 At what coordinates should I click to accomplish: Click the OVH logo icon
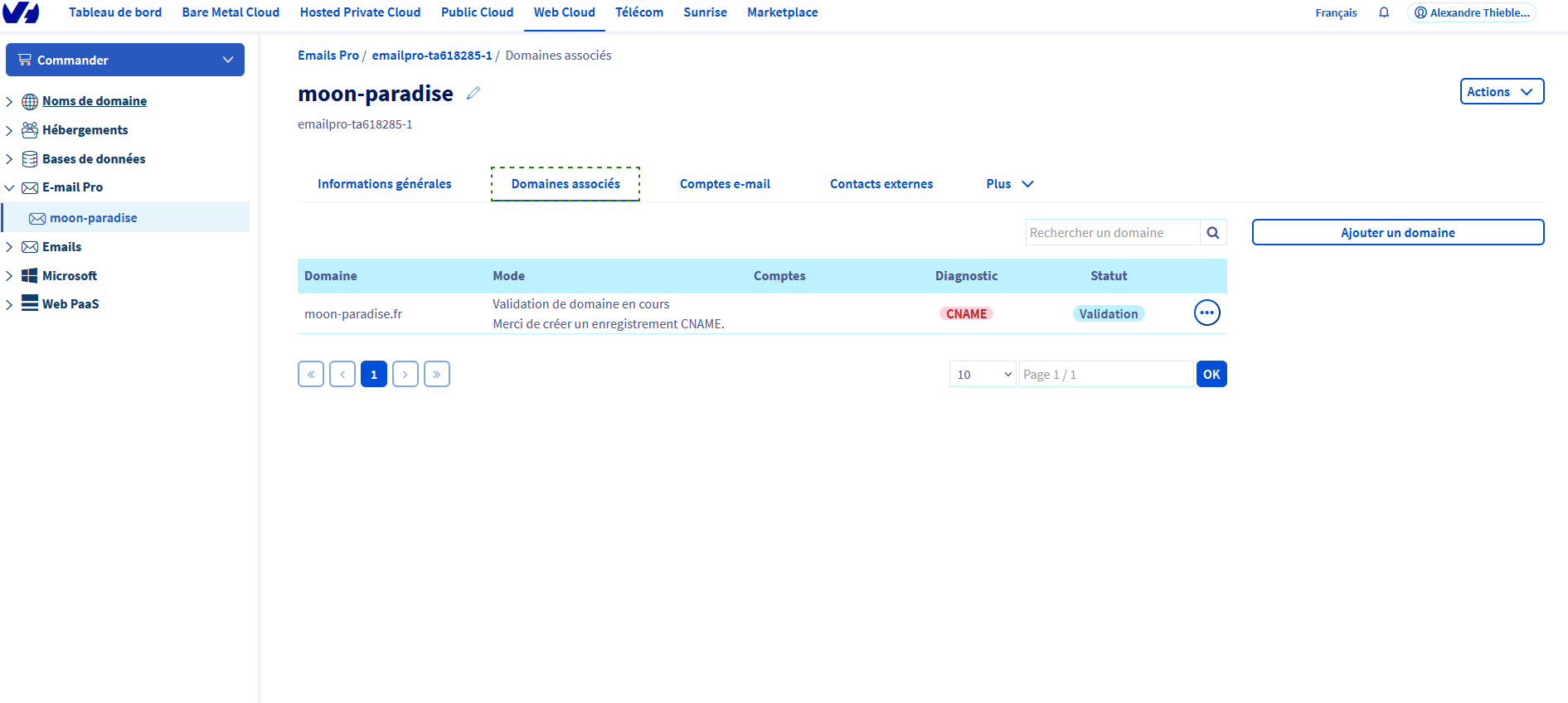[x=21, y=12]
